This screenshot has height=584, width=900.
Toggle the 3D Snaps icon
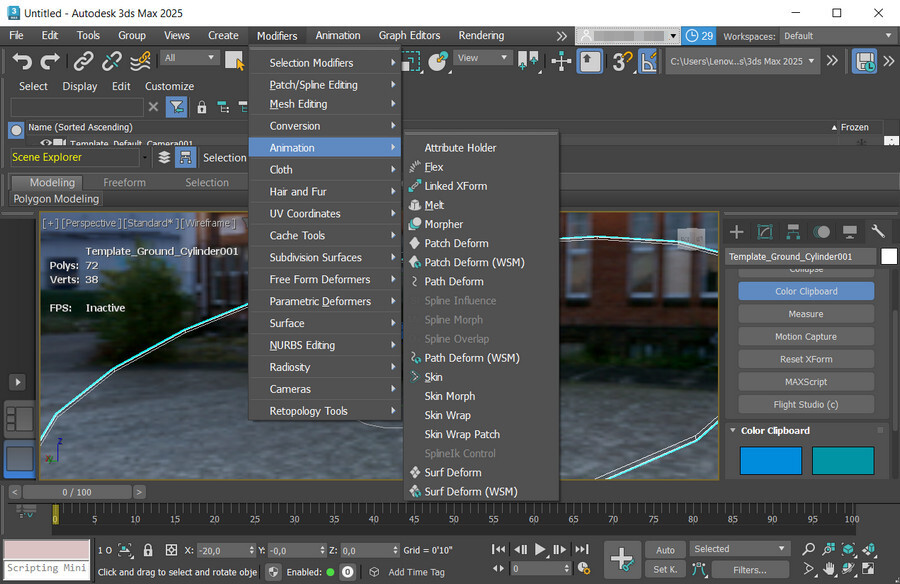point(621,61)
